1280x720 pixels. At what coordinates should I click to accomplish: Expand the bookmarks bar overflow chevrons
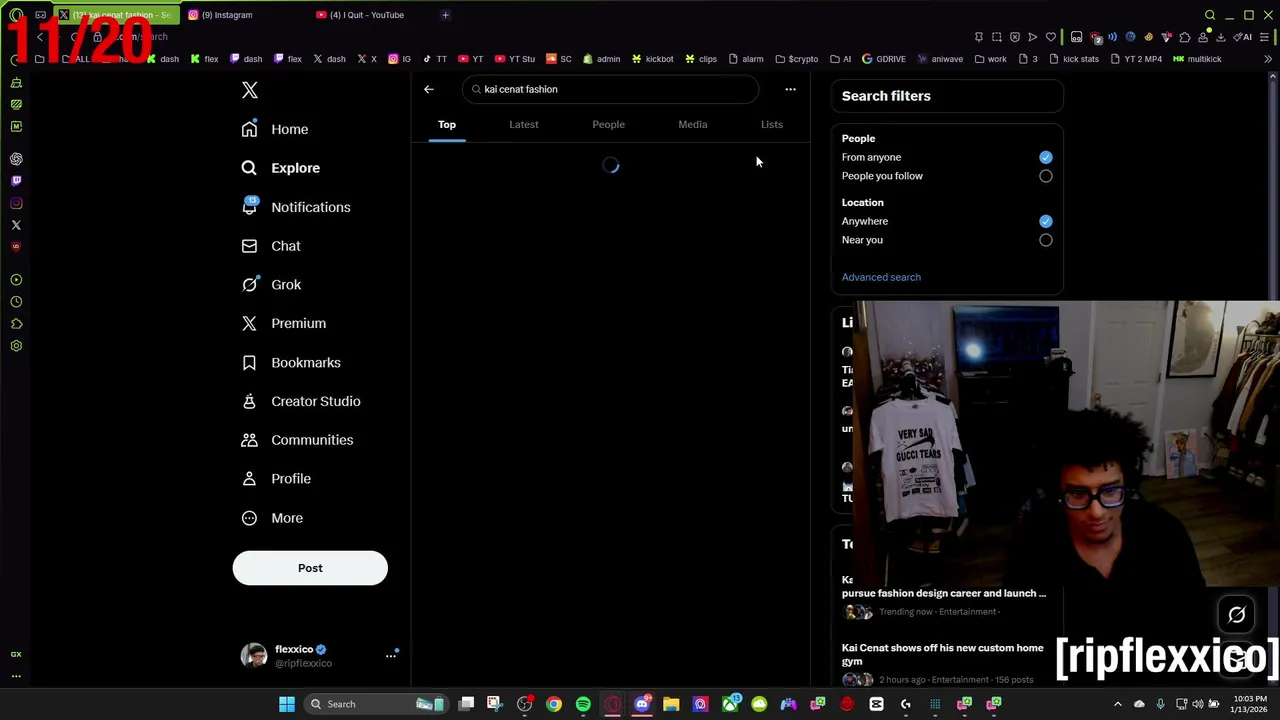tap(1268, 59)
